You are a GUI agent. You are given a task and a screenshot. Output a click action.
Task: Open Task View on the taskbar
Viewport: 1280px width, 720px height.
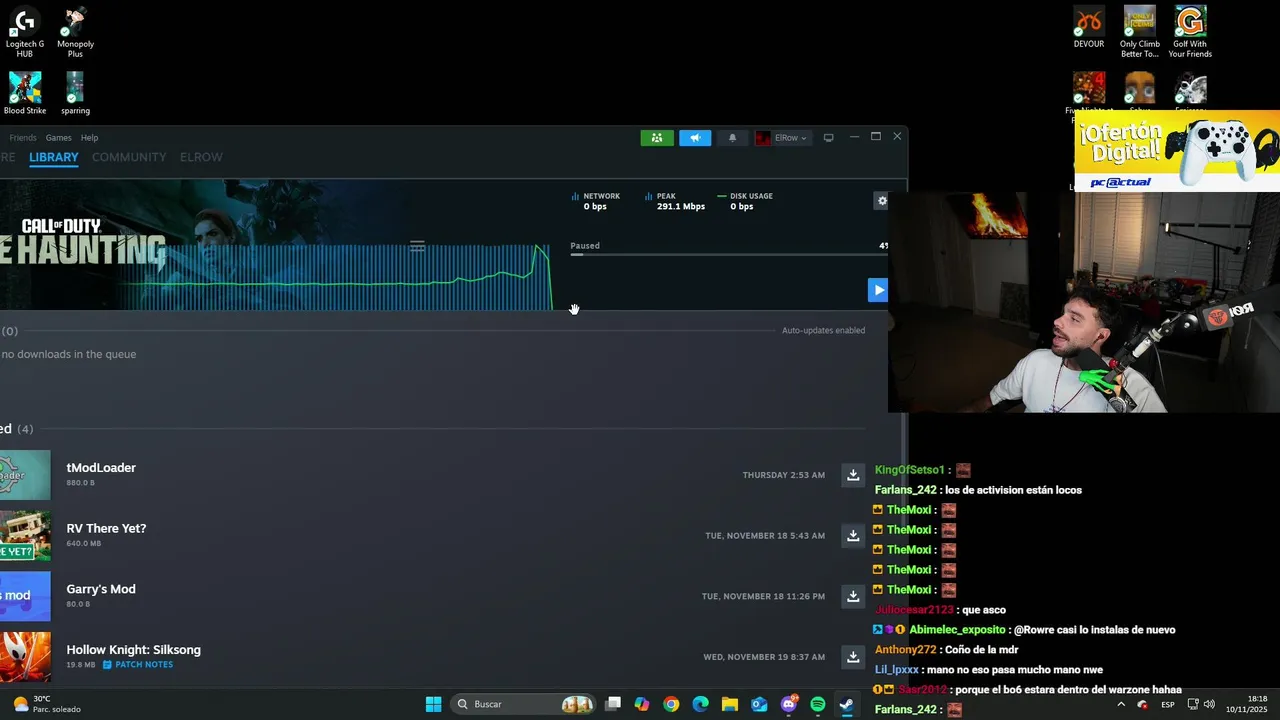[613, 704]
